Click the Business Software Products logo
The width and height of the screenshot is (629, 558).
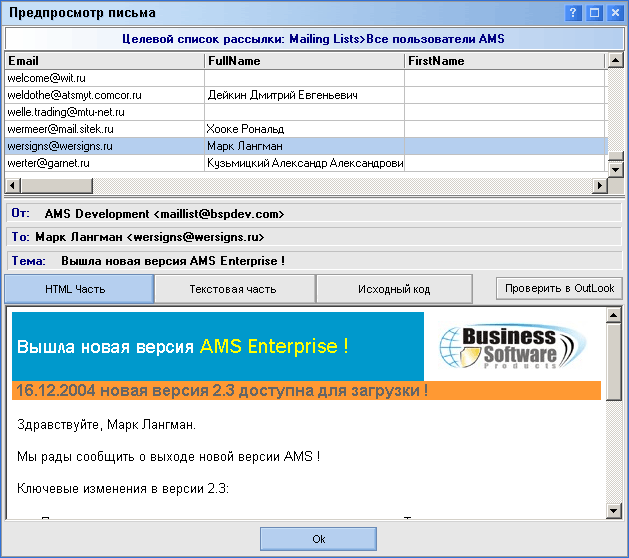[513, 347]
